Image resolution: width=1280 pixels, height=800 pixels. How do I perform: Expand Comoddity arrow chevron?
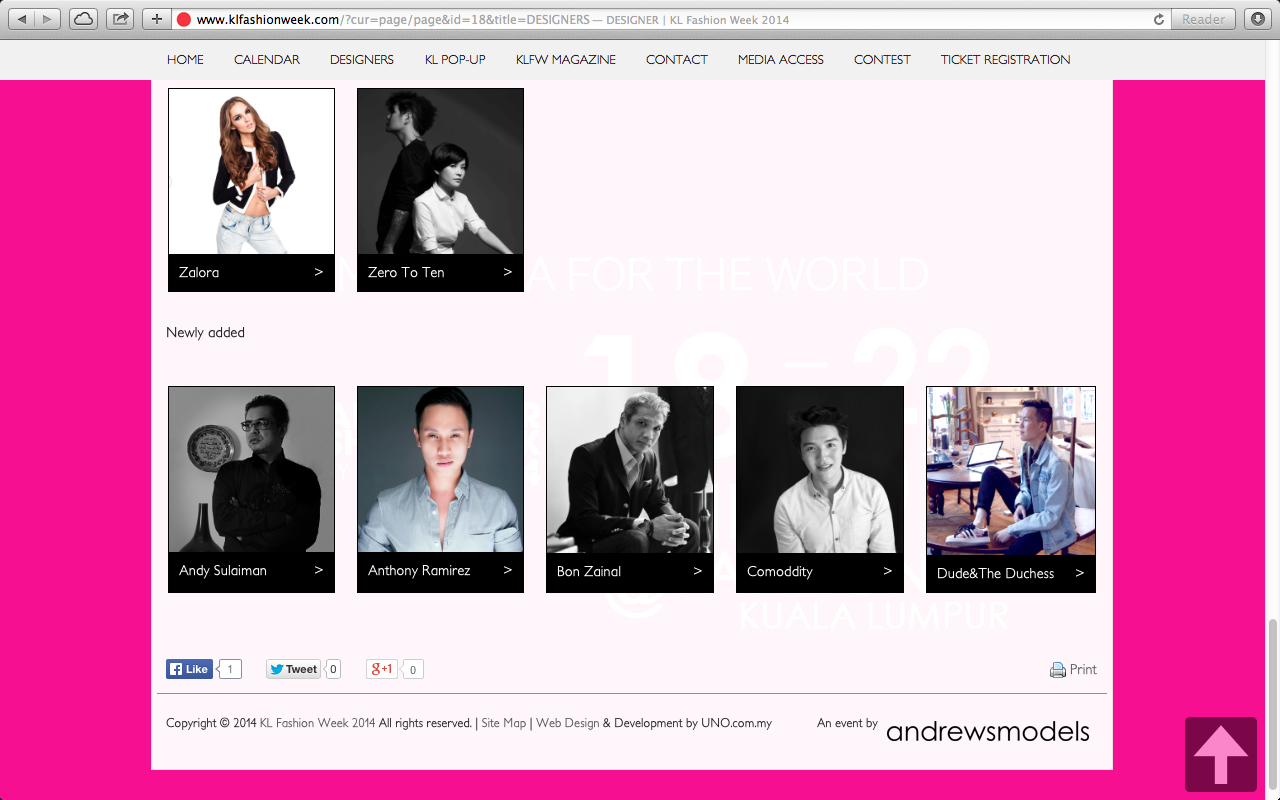coord(888,571)
